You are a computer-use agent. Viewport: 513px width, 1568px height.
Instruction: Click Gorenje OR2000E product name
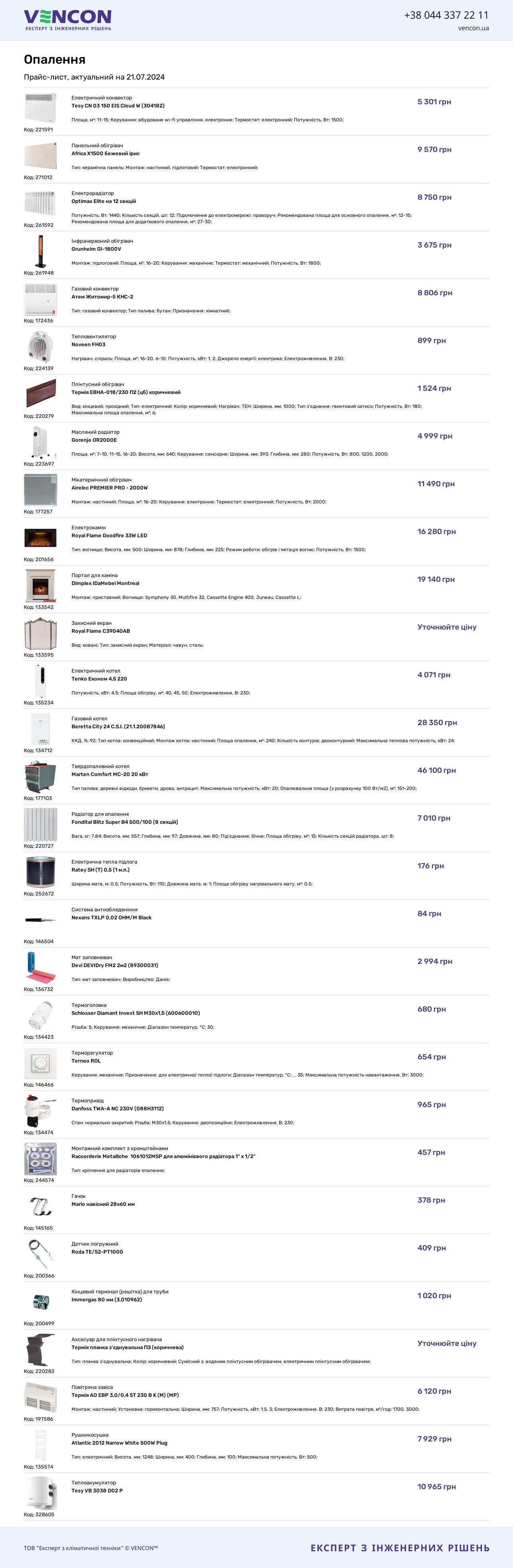94,440
